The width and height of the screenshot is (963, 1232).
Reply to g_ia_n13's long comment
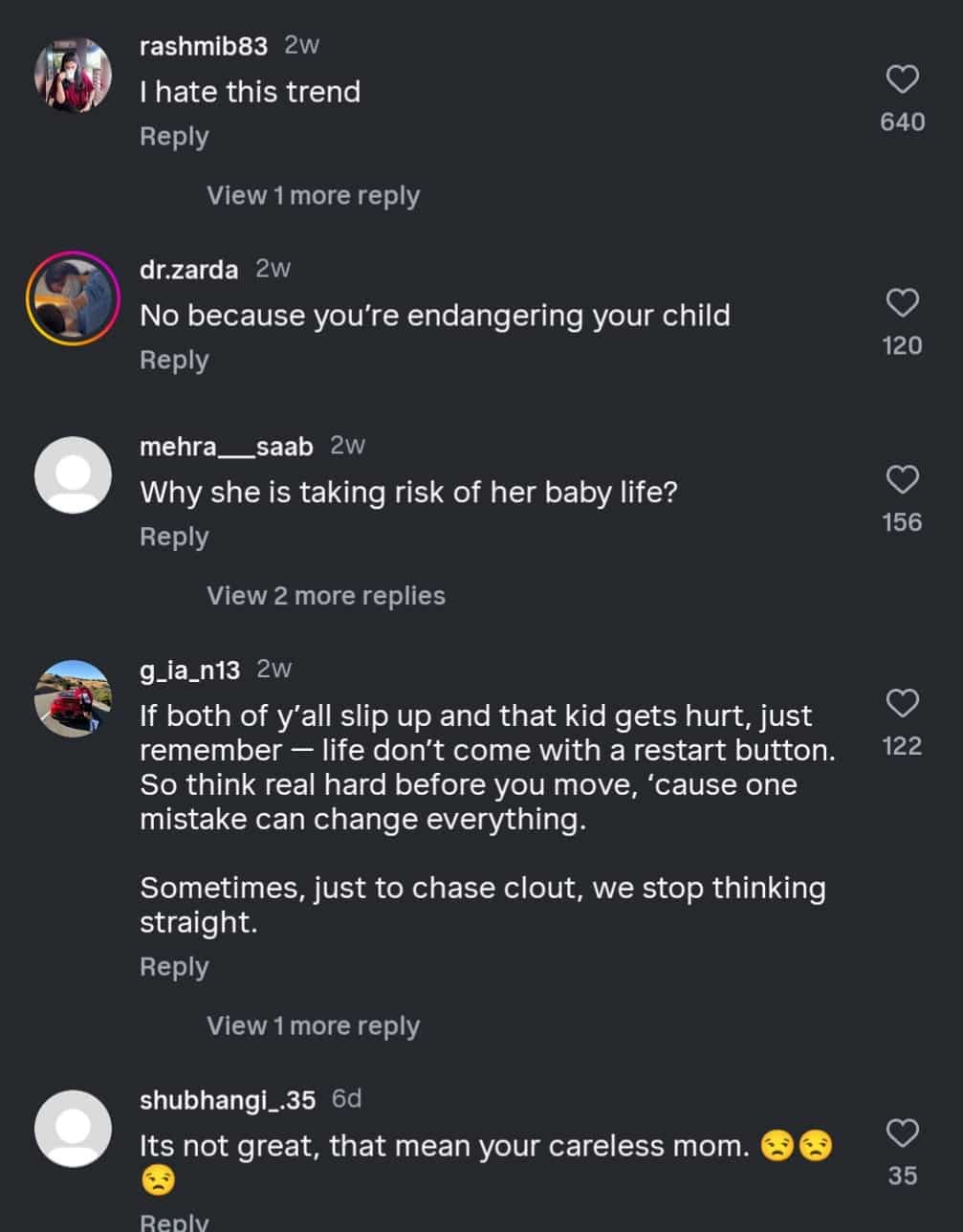coord(174,967)
